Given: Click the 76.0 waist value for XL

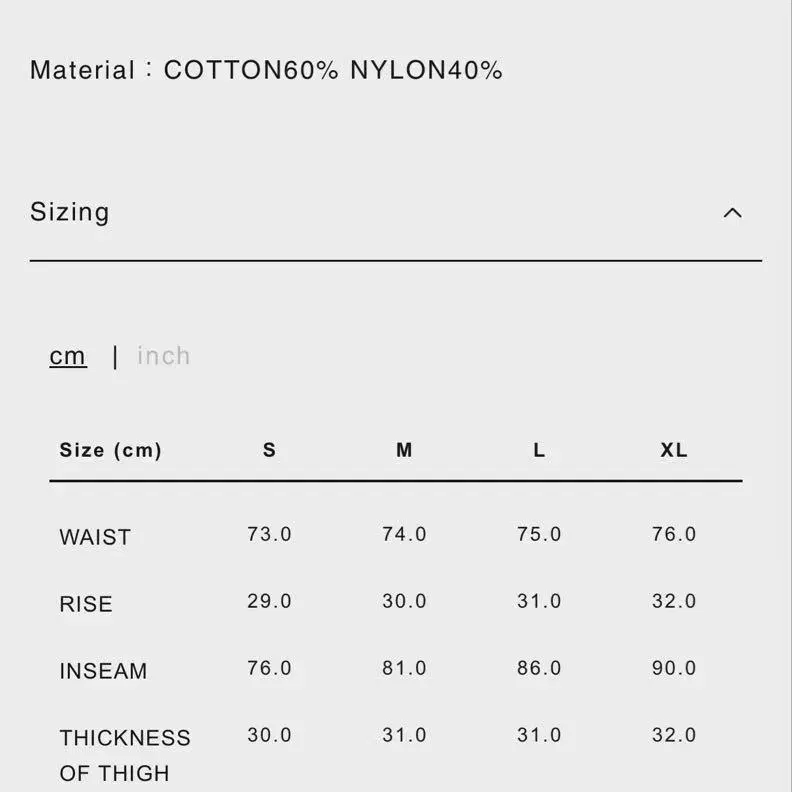Looking at the screenshot, I should pos(674,534).
